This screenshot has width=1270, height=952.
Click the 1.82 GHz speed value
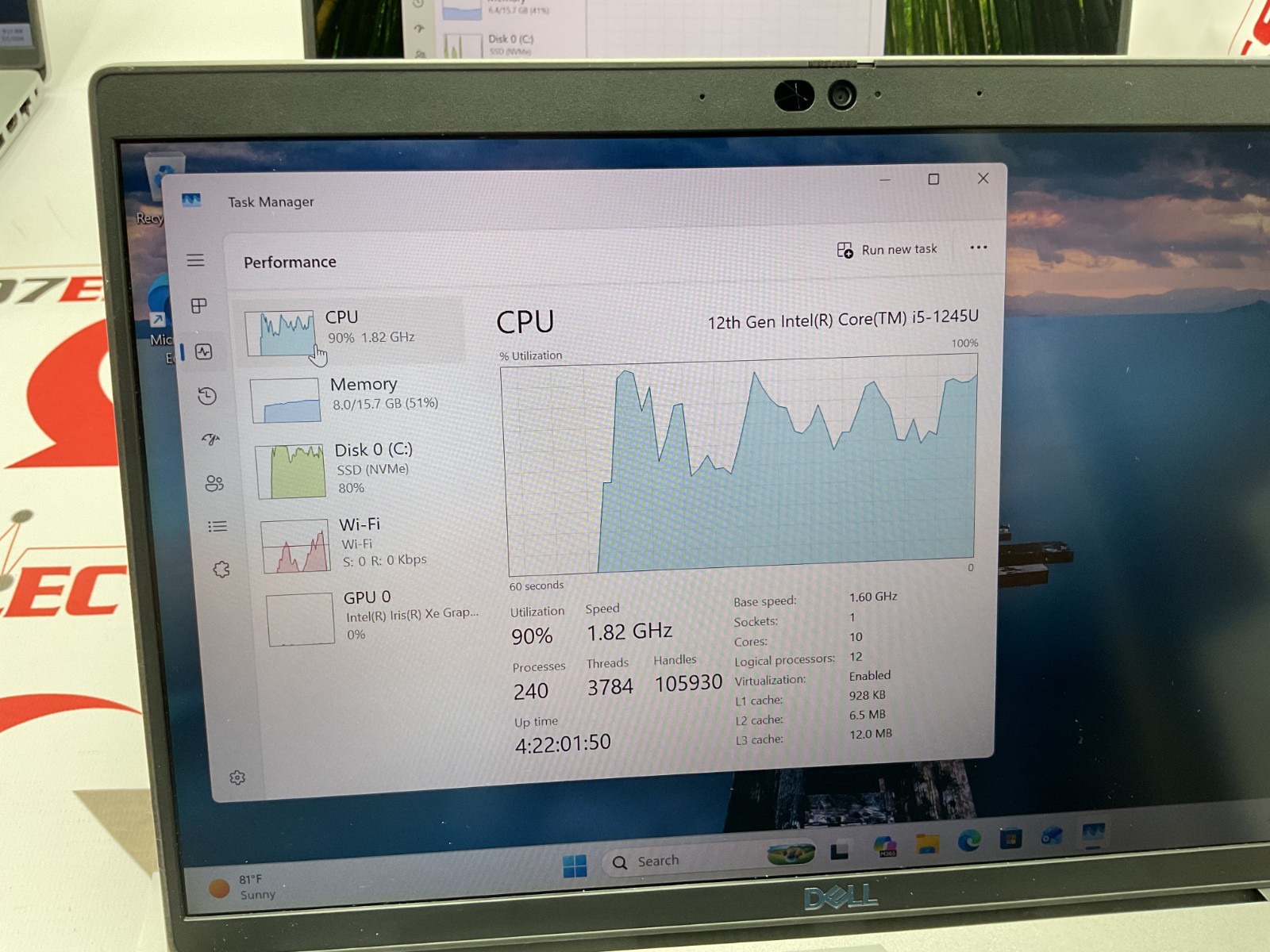[x=629, y=631]
